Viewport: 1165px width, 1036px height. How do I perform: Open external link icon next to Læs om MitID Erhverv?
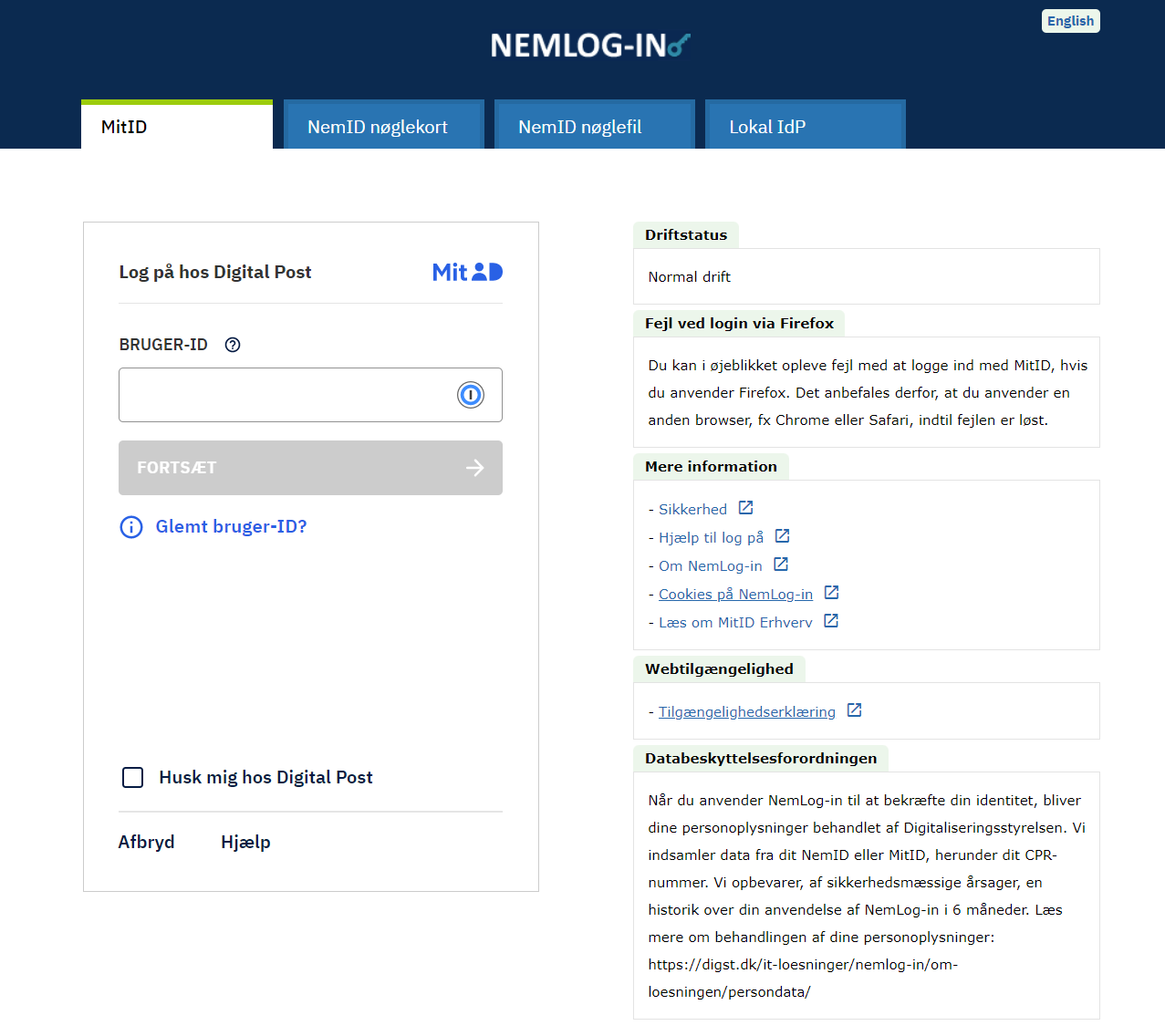point(831,621)
